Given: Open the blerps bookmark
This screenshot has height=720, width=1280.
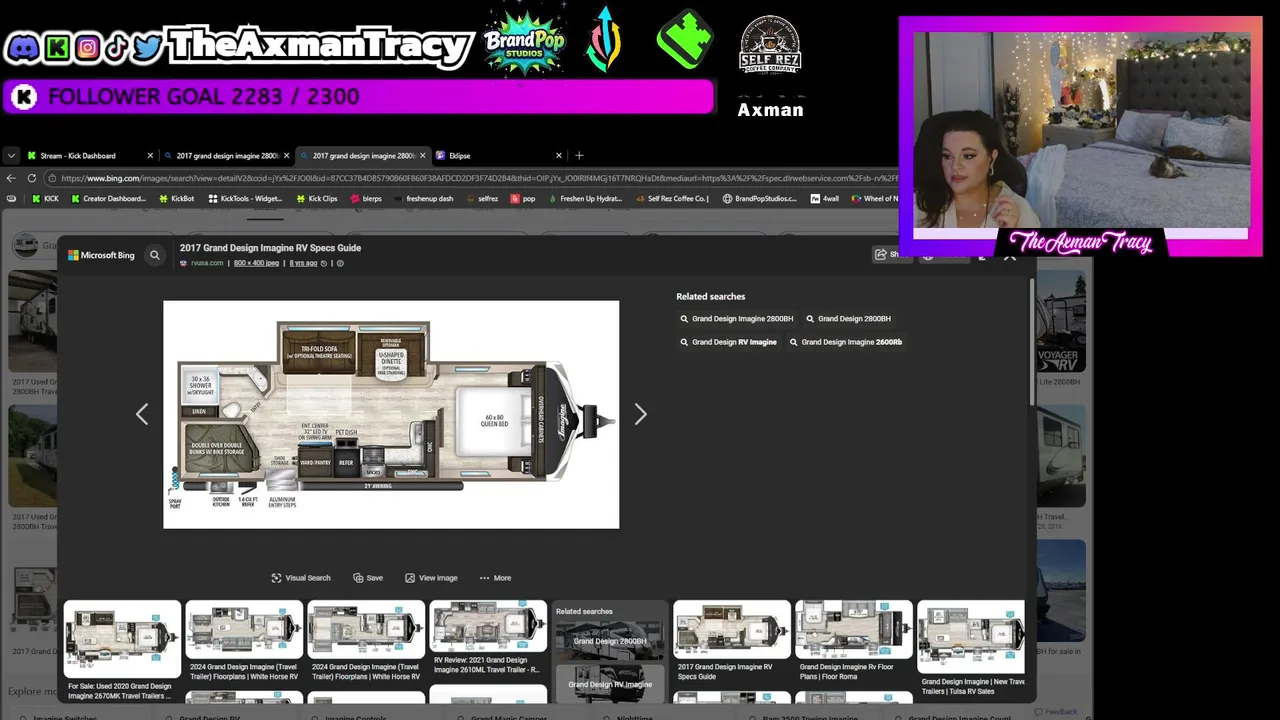Looking at the screenshot, I should click(365, 199).
